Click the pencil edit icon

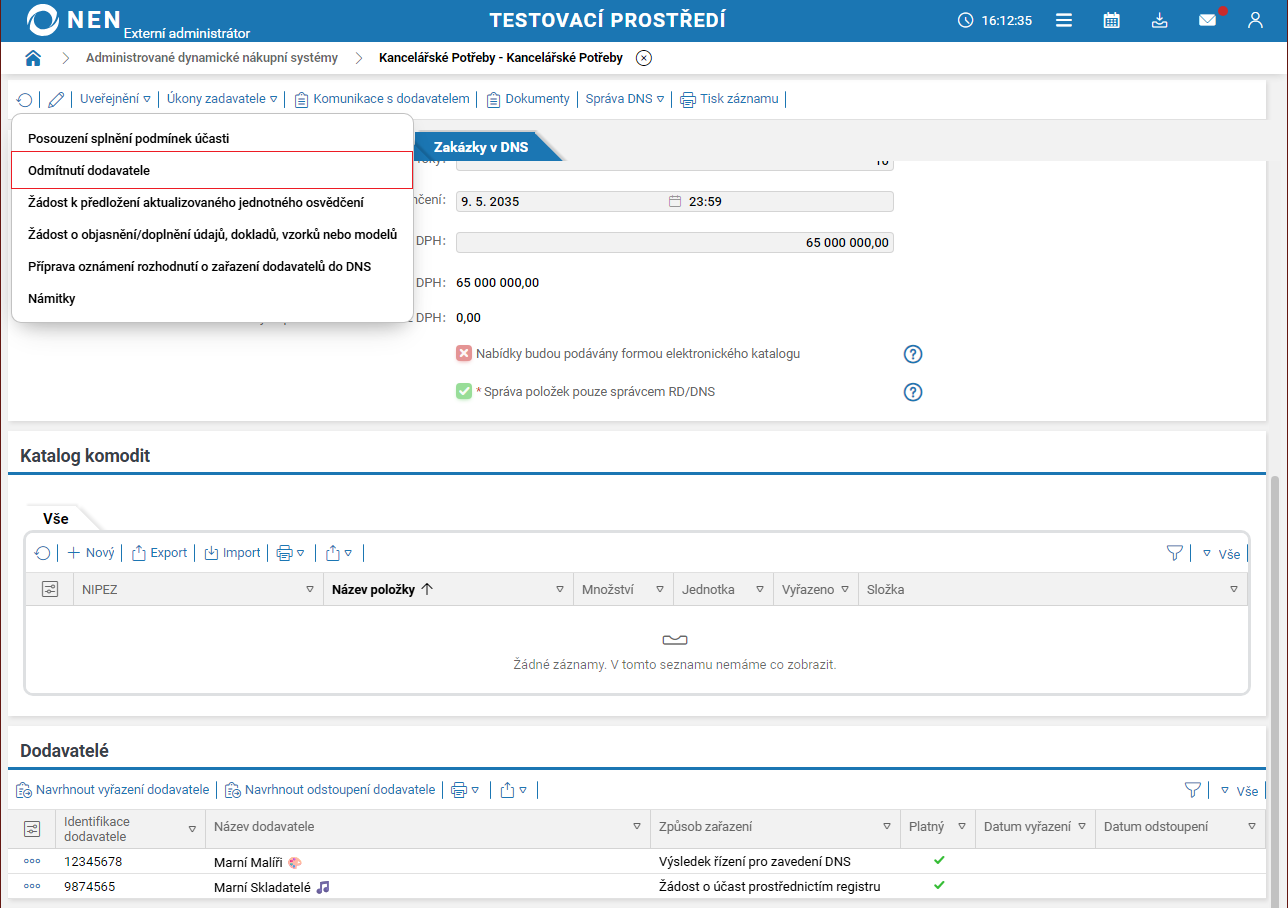tap(56, 99)
